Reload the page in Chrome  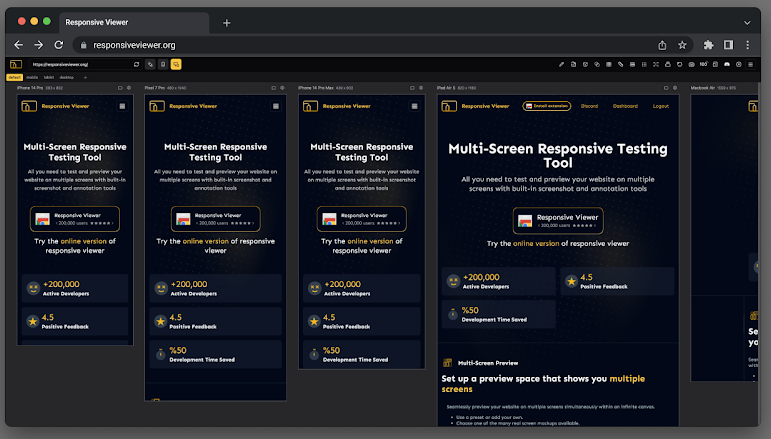(59, 45)
